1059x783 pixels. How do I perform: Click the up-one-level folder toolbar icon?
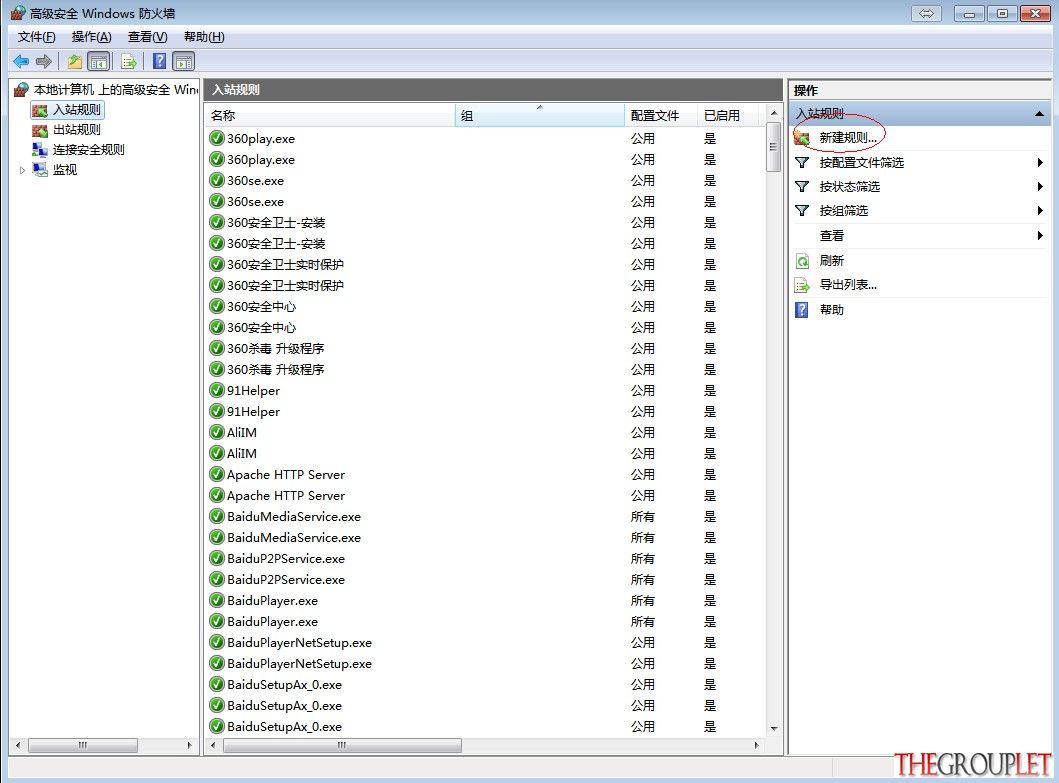pos(74,61)
